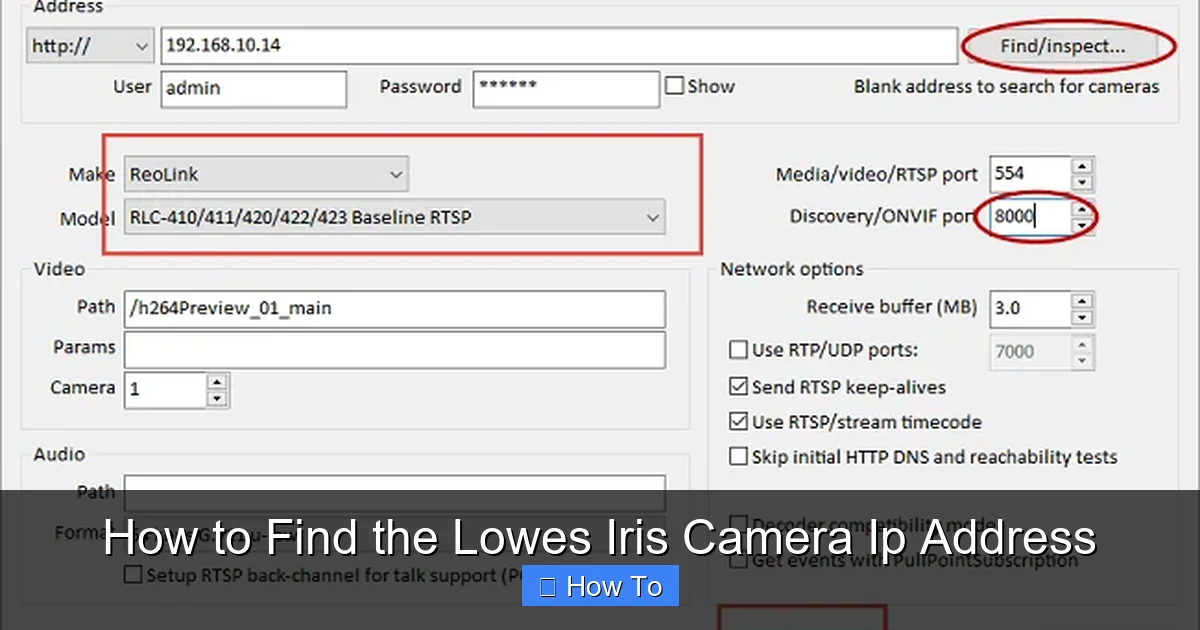Increase the Discovery/ONVIF port value
This screenshot has height=630, width=1200.
[x=1082, y=208]
